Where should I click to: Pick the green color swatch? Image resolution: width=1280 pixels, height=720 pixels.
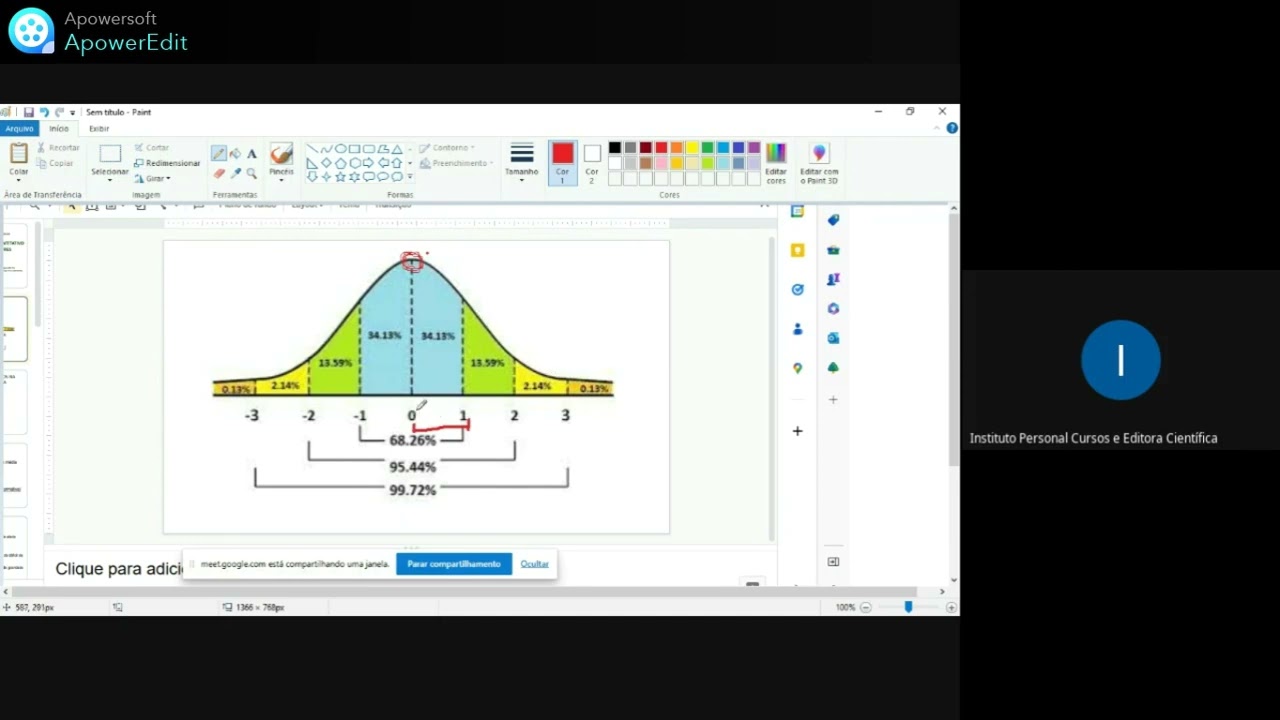707,148
